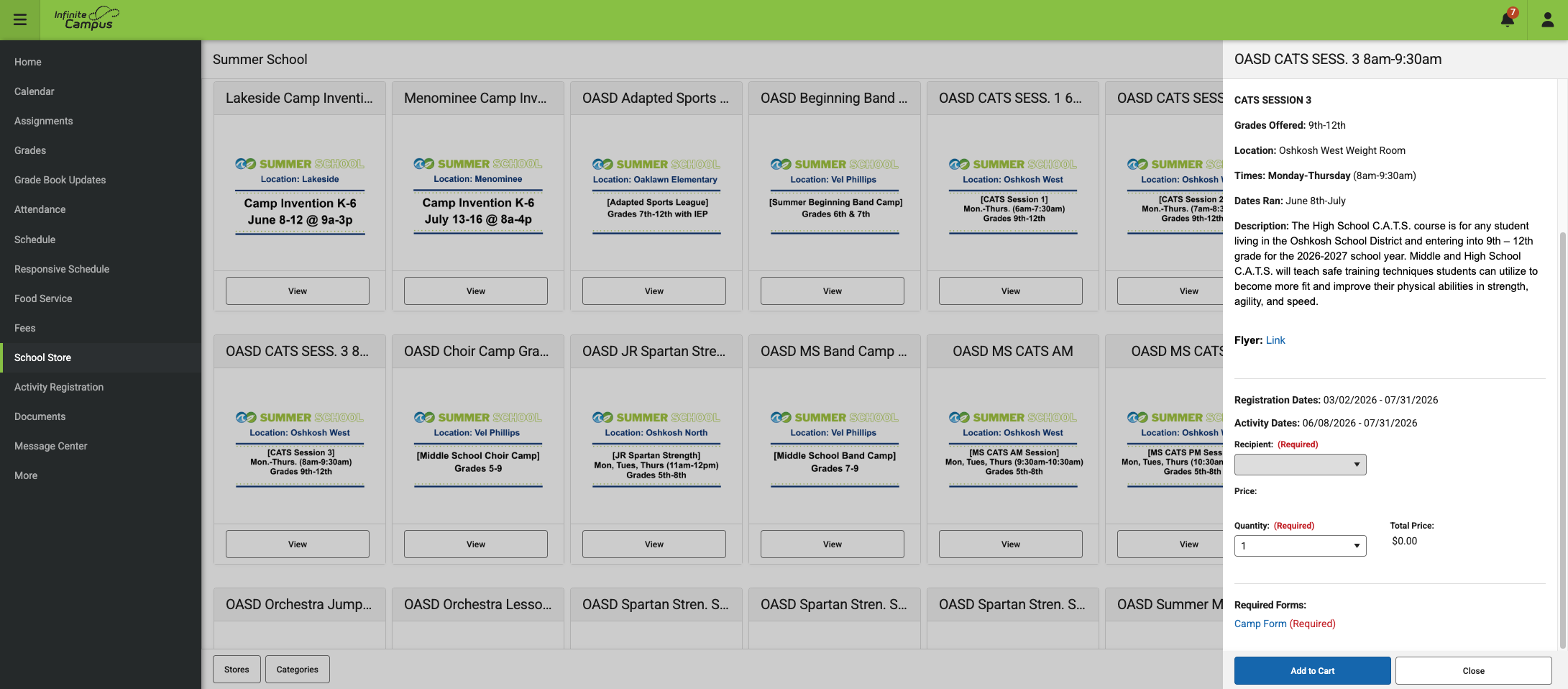View OASD MS Band Camp item
Image resolution: width=1568 pixels, height=689 pixels.
pos(833,544)
